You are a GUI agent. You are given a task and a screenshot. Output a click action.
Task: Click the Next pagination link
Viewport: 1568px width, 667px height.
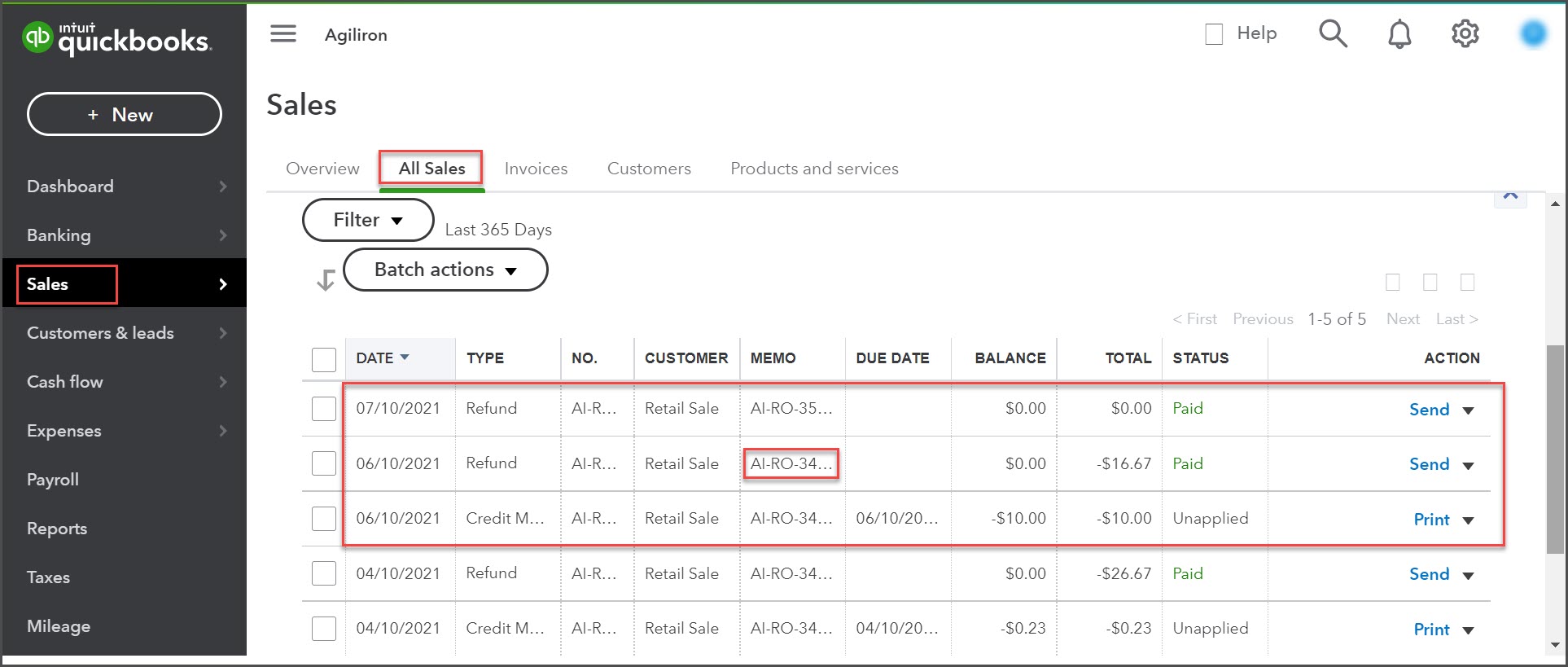pos(1403,319)
